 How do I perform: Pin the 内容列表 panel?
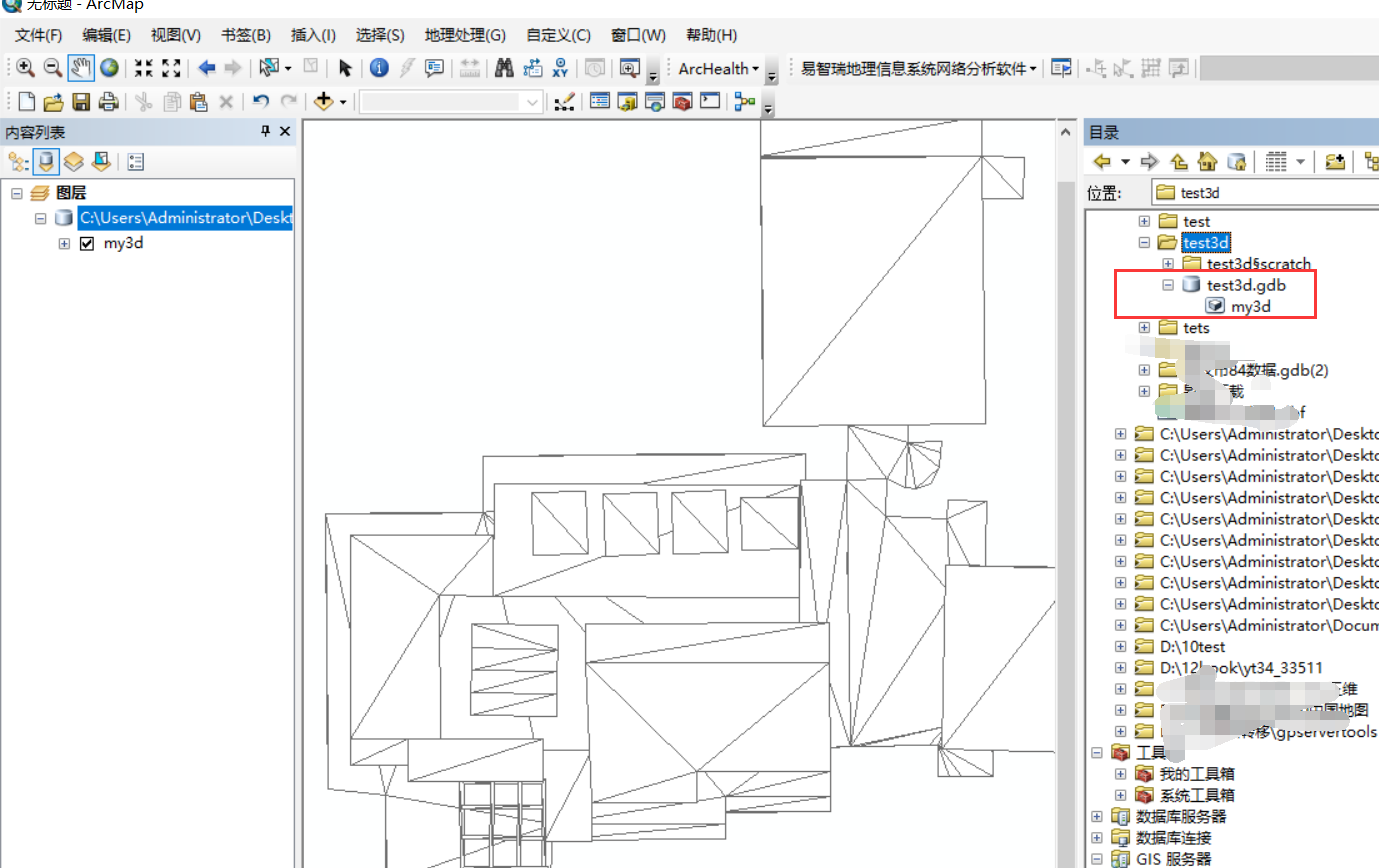click(x=266, y=131)
